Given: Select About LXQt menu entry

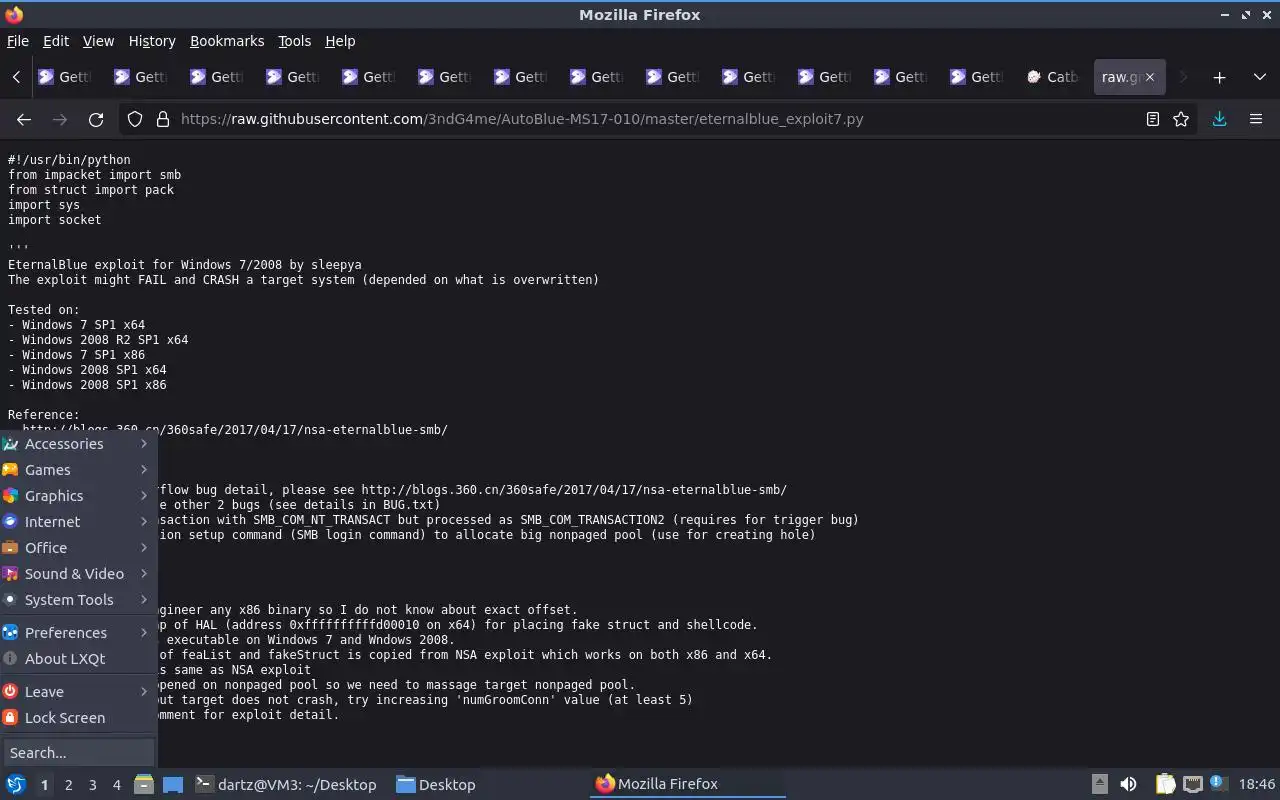Looking at the screenshot, I should [78, 659].
